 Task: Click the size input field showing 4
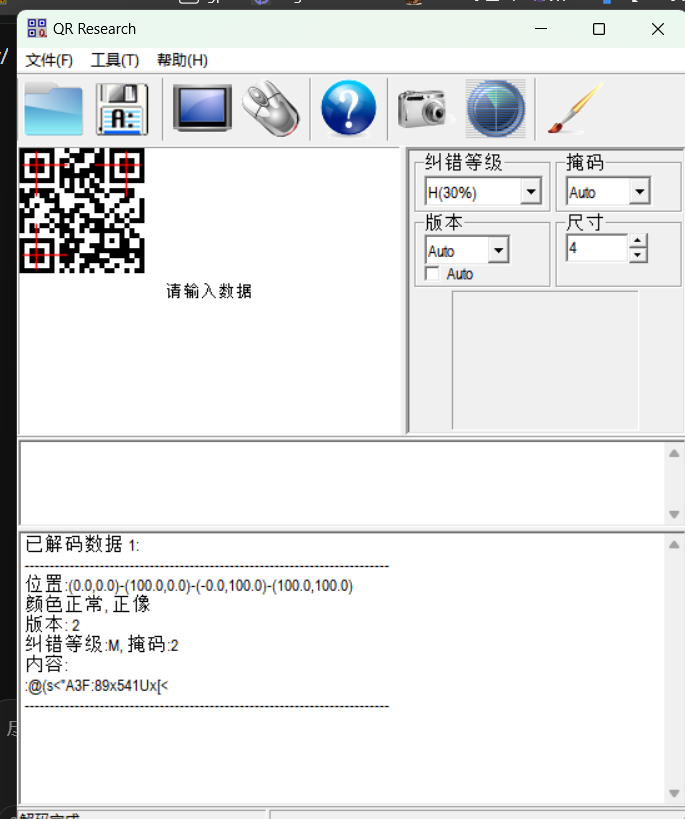(x=596, y=248)
